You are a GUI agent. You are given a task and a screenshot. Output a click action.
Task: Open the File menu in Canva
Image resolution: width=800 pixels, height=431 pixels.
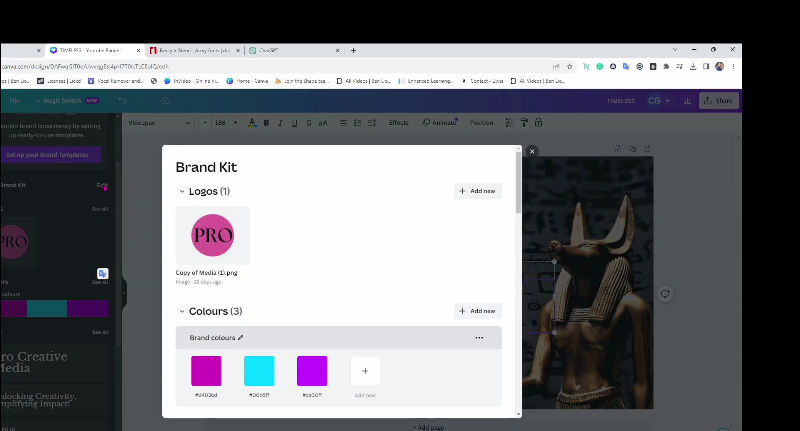coord(15,100)
